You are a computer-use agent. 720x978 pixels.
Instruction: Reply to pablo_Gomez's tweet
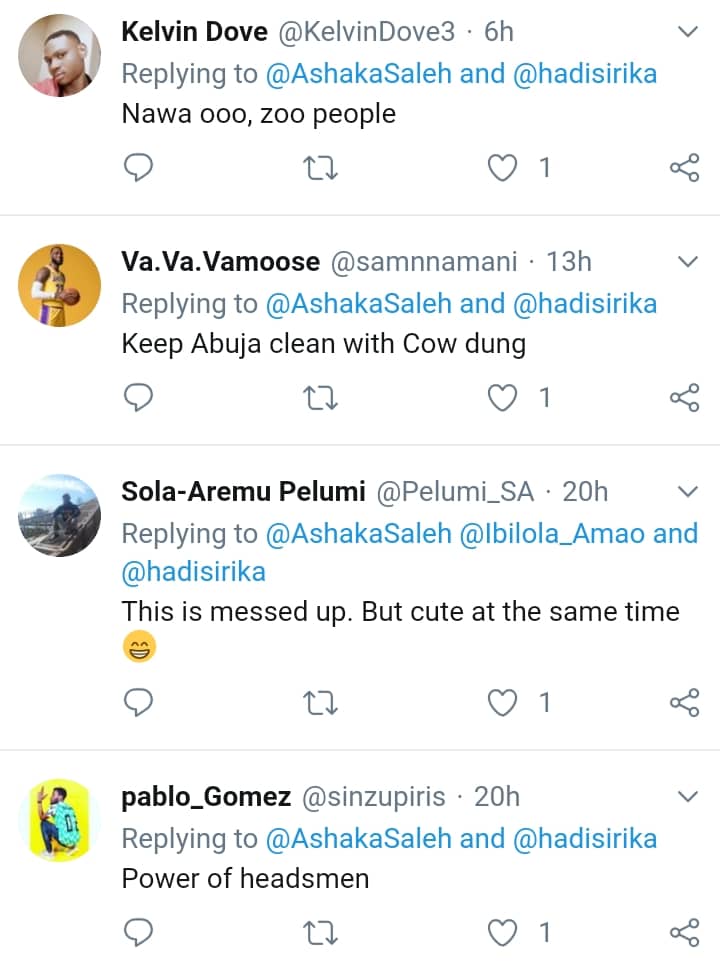tap(138, 933)
